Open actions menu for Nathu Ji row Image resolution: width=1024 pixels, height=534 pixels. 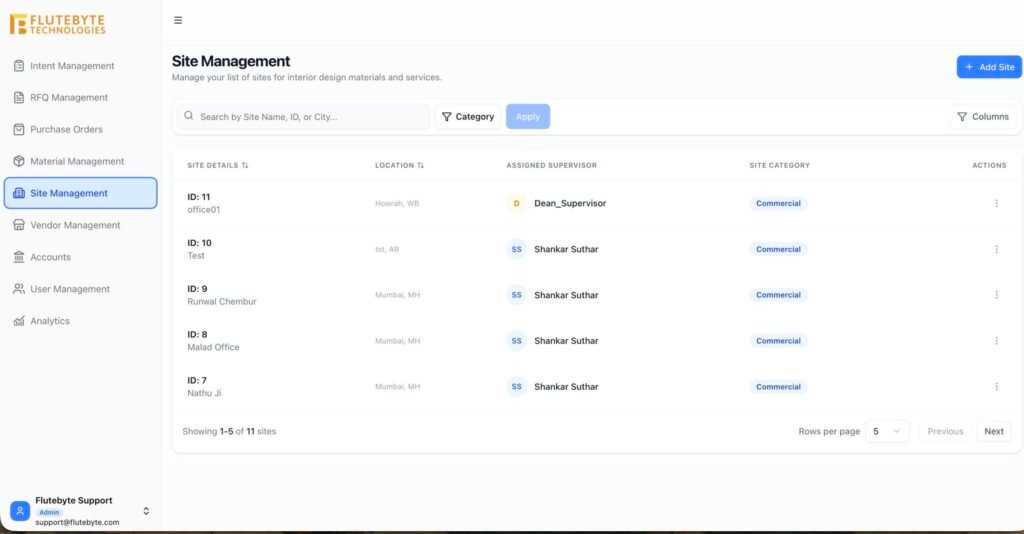coord(997,386)
